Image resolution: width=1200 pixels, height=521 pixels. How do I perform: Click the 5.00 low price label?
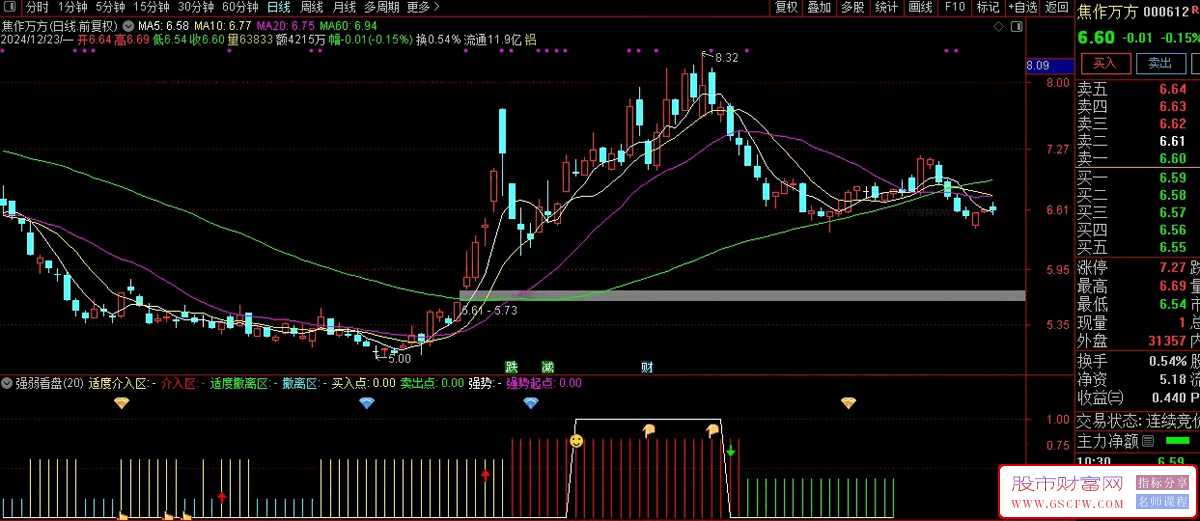coord(399,358)
